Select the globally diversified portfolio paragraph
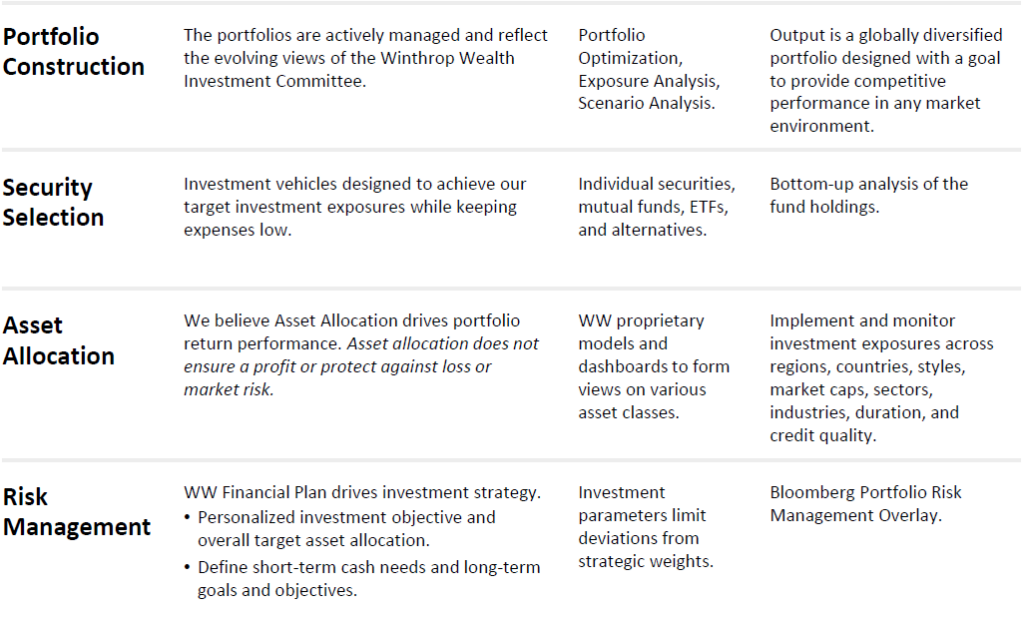The width and height of the screenshot is (1024, 624). [886, 80]
